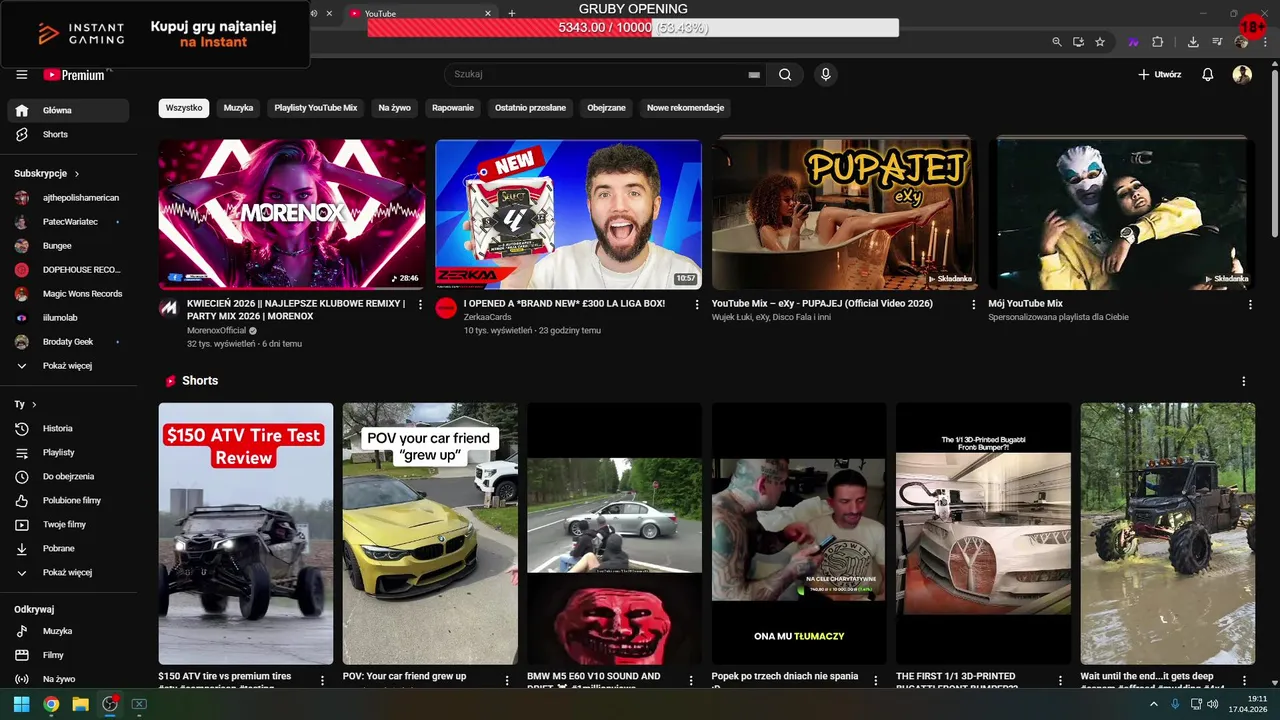The height and width of the screenshot is (720, 1280).
Task: Start voice search with microphone icon
Action: (x=826, y=74)
